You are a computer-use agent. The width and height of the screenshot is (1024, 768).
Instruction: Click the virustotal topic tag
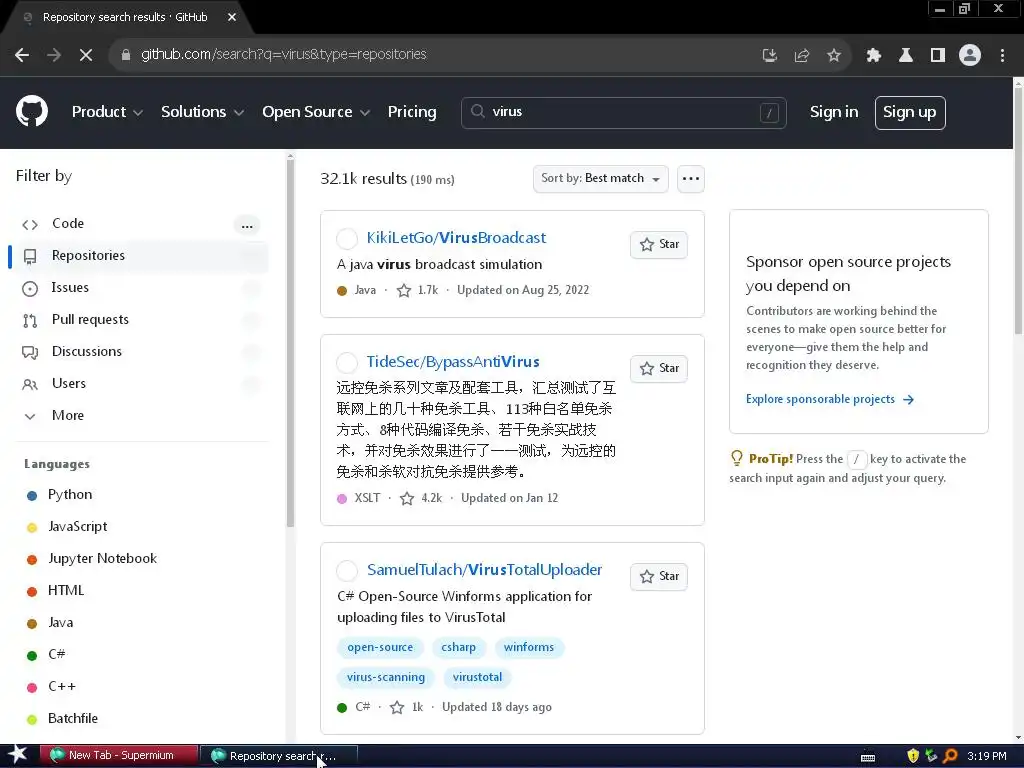(x=477, y=677)
